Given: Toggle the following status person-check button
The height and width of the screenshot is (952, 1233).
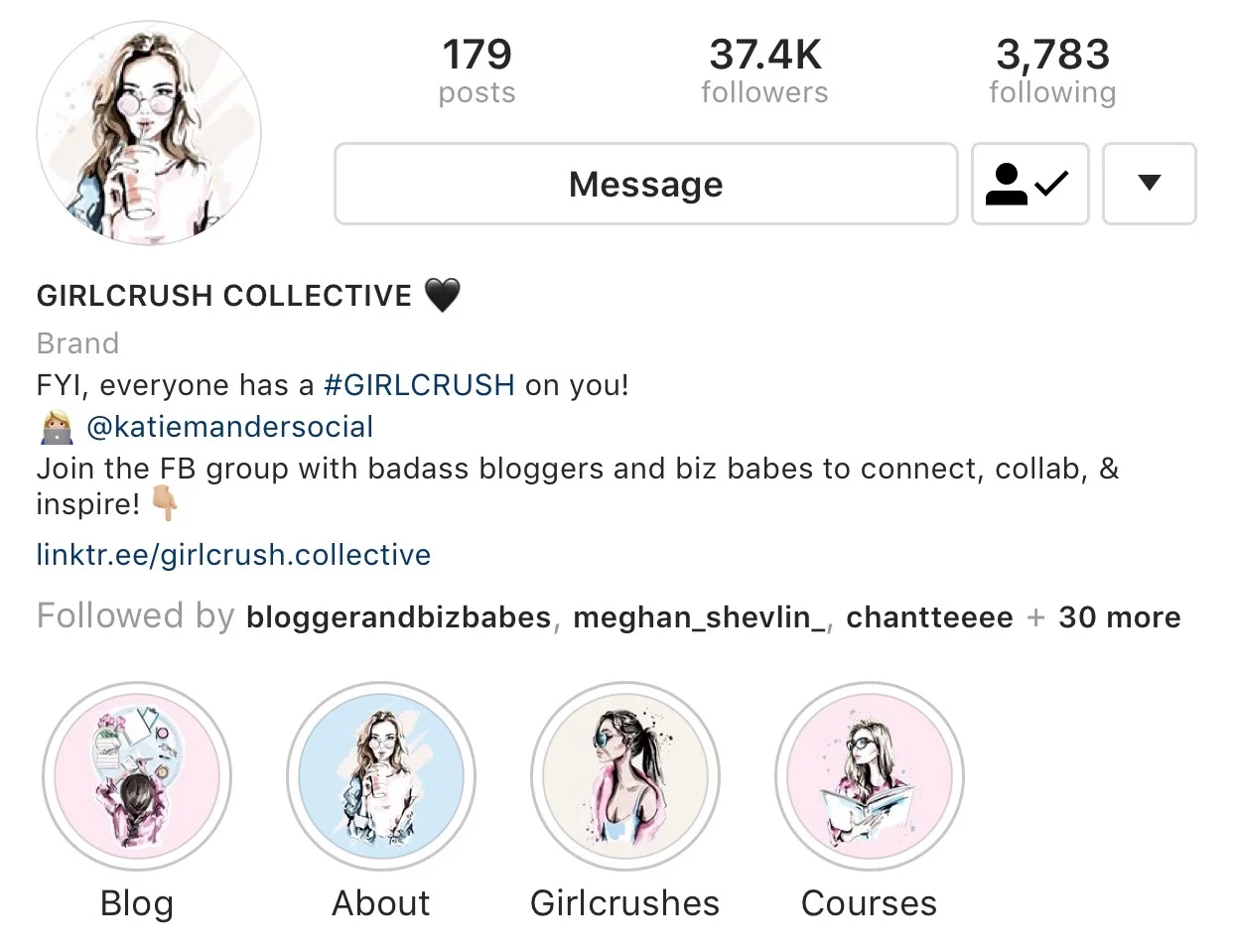Looking at the screenshot, I should tap(1029, 184).
